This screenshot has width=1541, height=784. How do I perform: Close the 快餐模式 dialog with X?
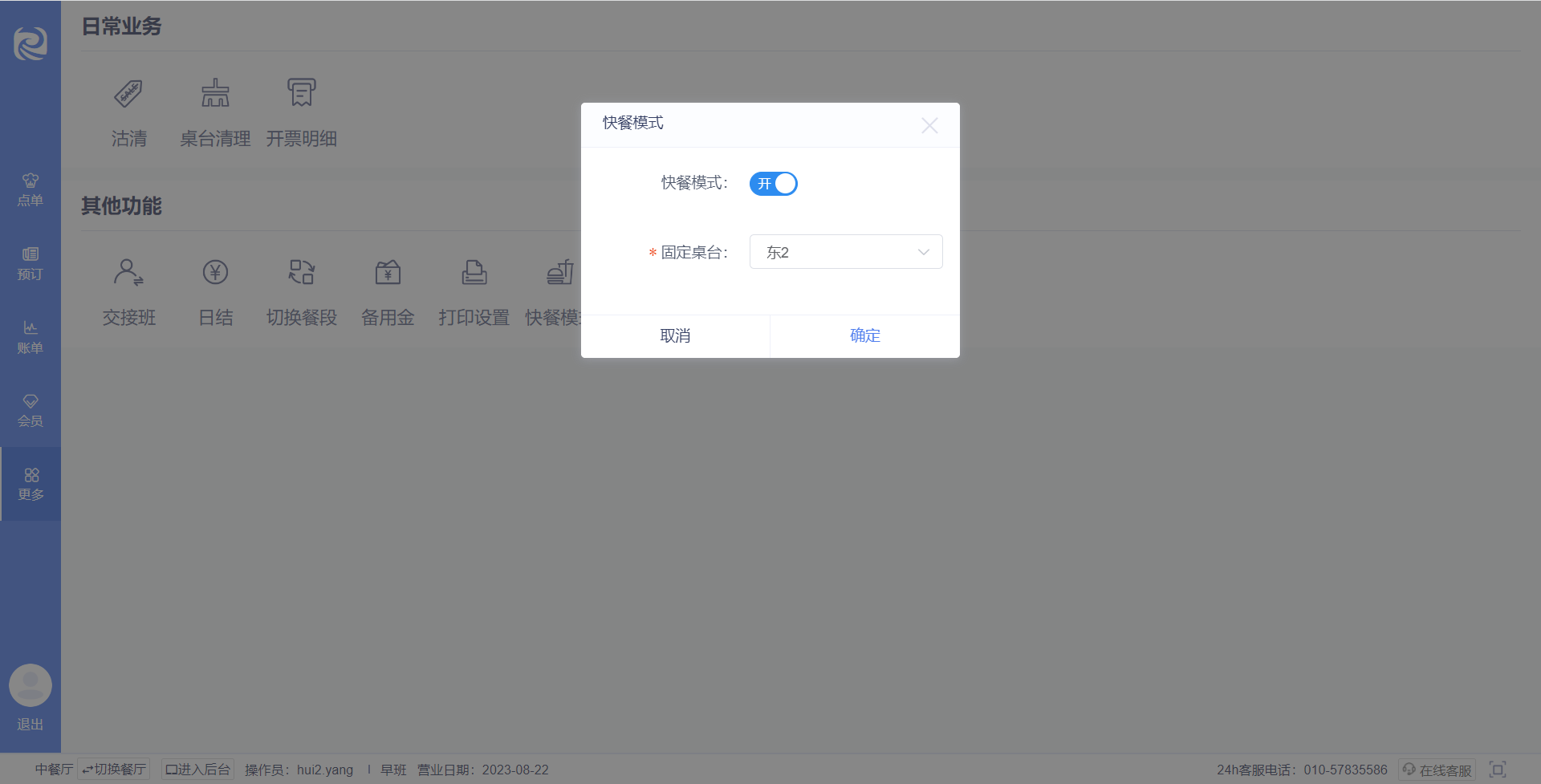(929, 125)
